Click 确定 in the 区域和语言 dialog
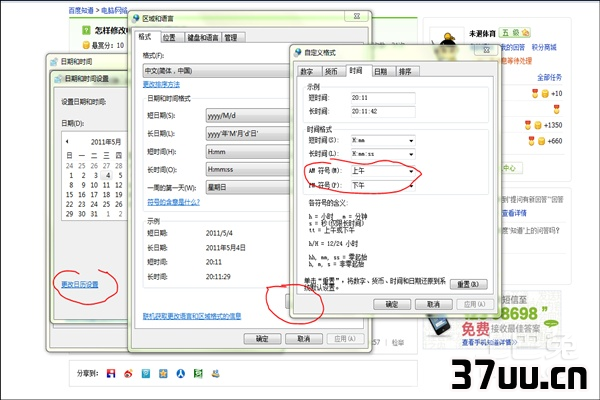The width and height of the screenshot is (600, 400). pos(262,339)
